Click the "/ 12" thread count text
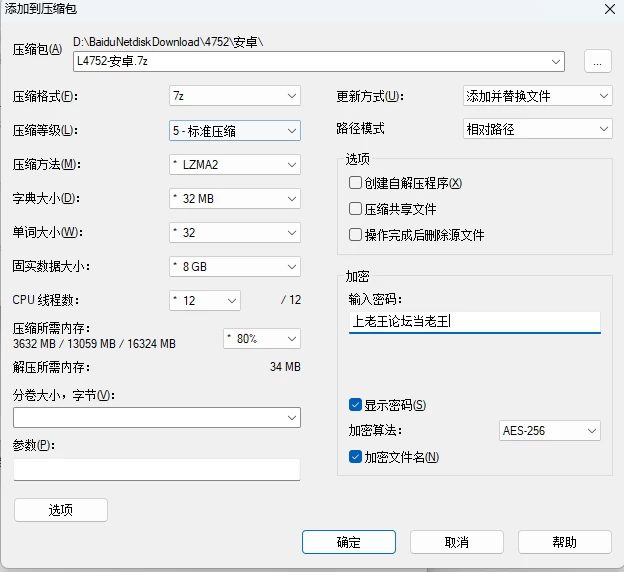The image size is (624, 572). (291, 300)
